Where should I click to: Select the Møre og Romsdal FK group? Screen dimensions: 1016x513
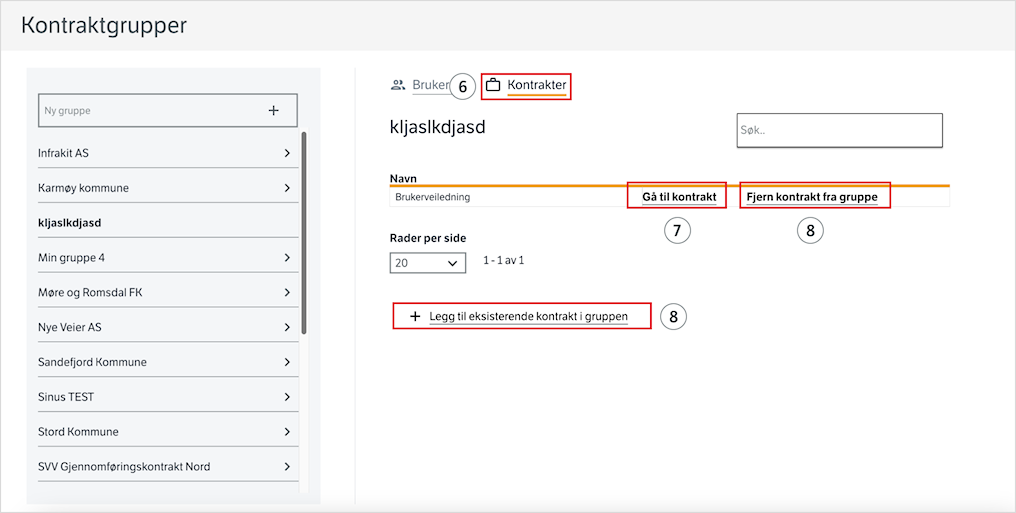(168, 293)
